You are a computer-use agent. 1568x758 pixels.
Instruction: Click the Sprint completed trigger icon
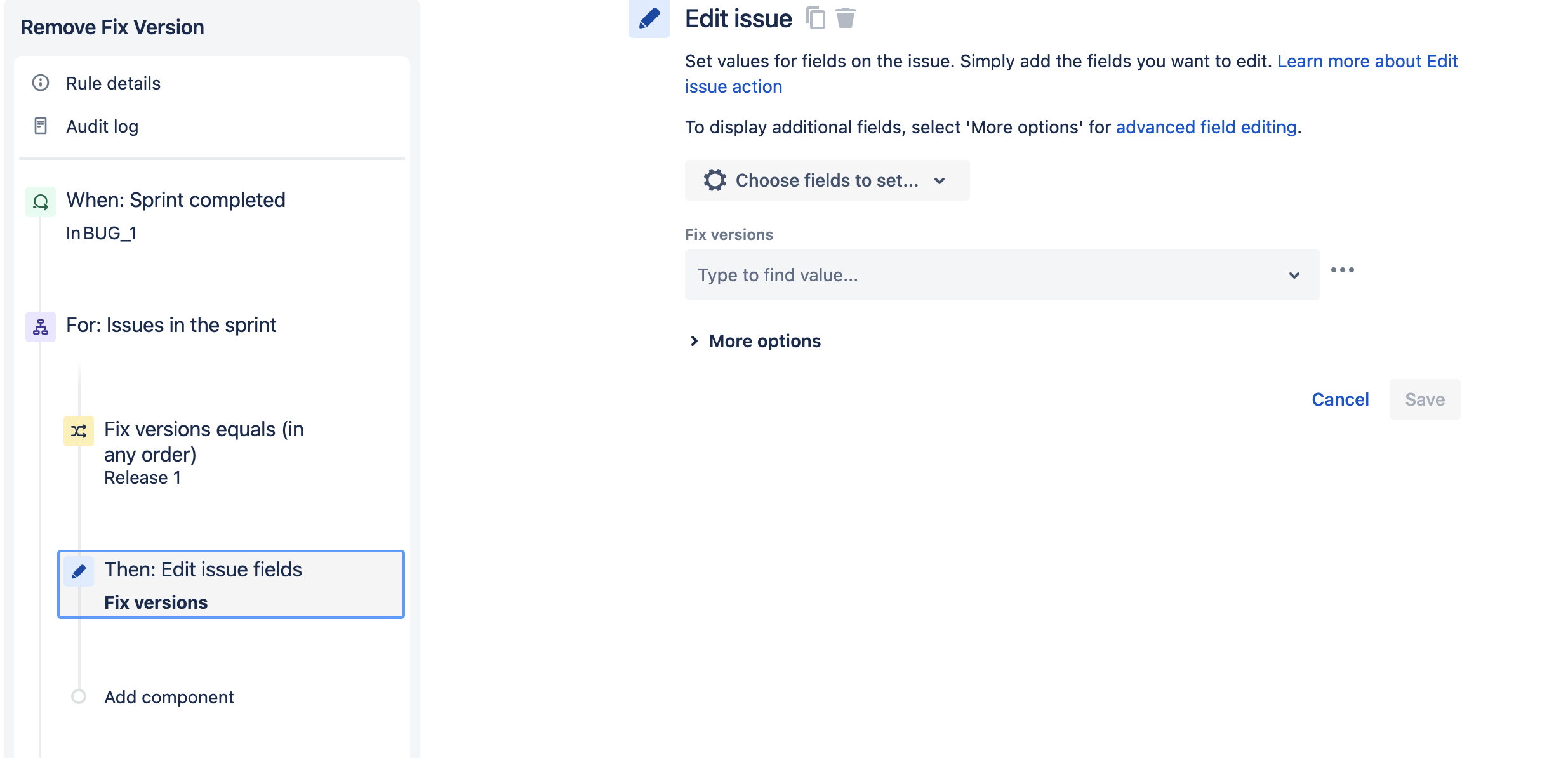click(x=40, y=201)
